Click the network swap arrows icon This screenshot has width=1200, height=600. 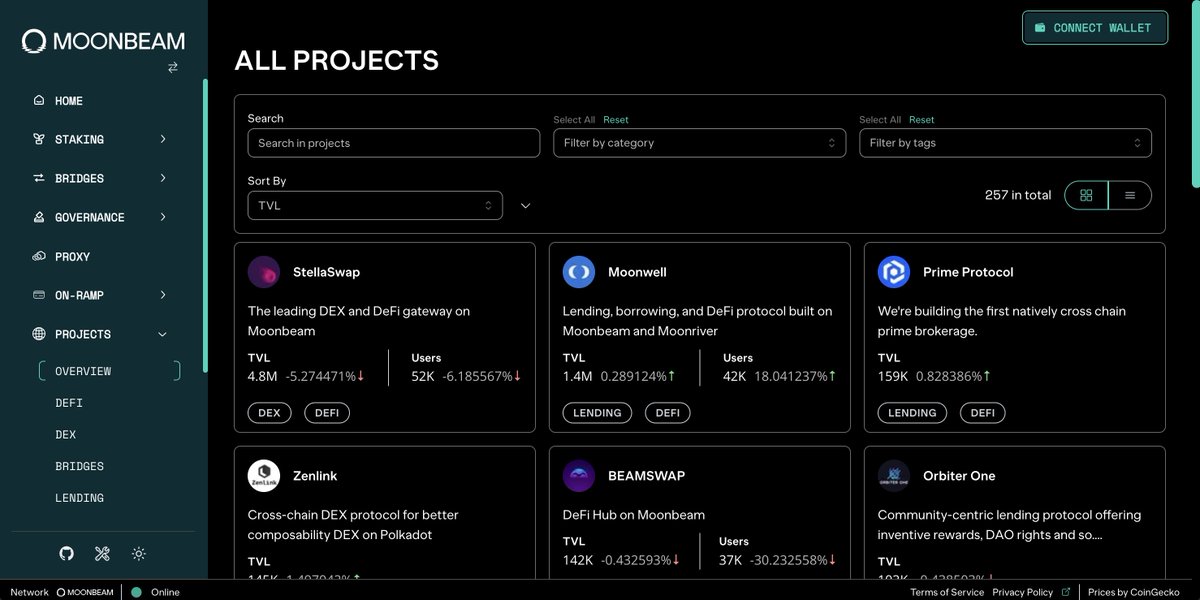coord(173,67)
